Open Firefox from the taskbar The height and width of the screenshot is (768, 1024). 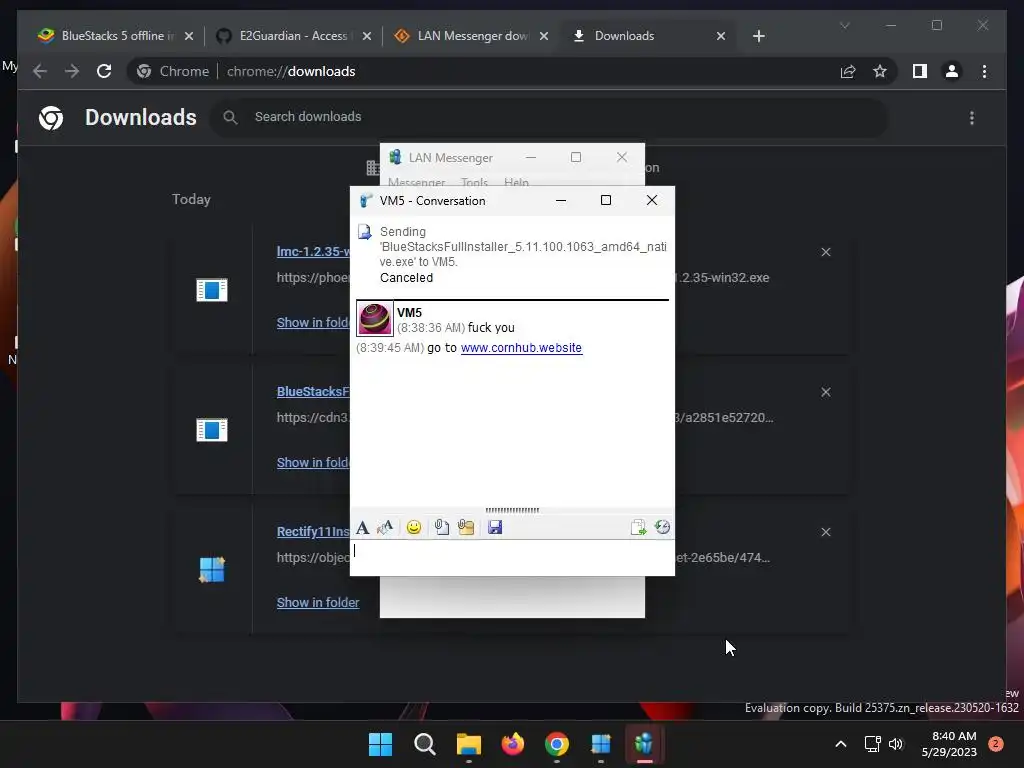tap(513, 744)
